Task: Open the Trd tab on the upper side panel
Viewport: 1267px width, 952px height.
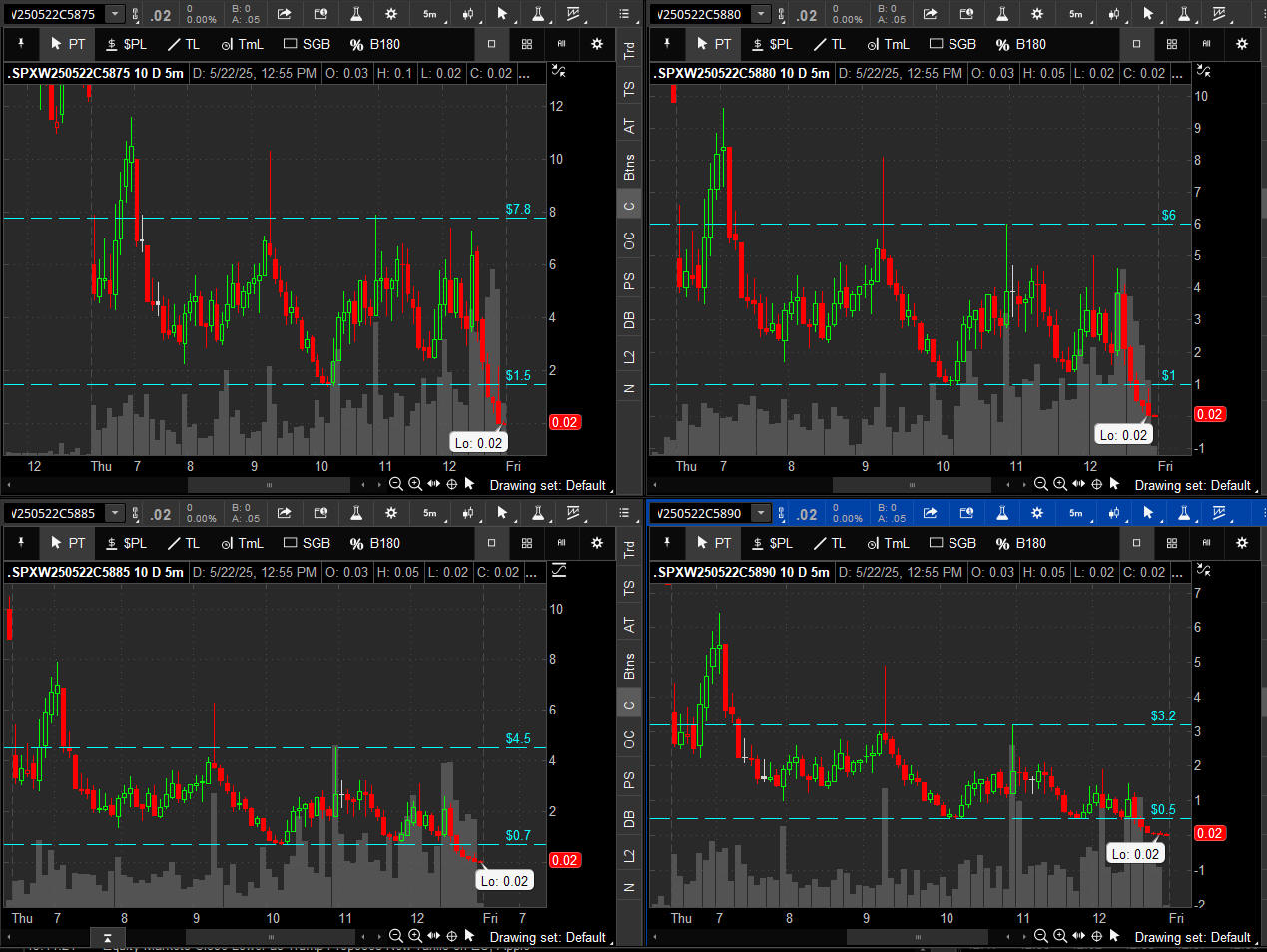Action: point(629,49)
